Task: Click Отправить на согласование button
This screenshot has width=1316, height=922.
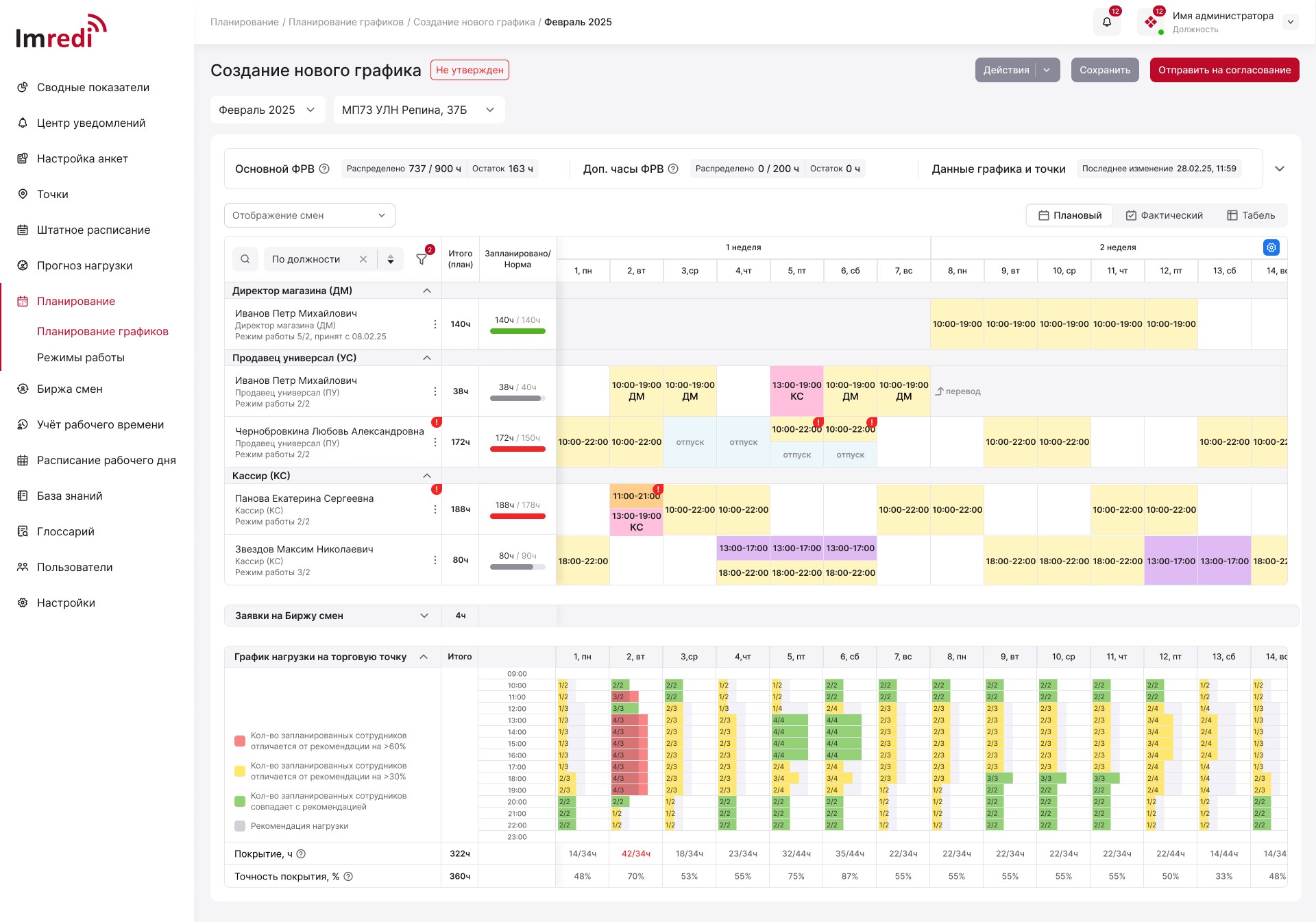Action: pos(1224,70)
